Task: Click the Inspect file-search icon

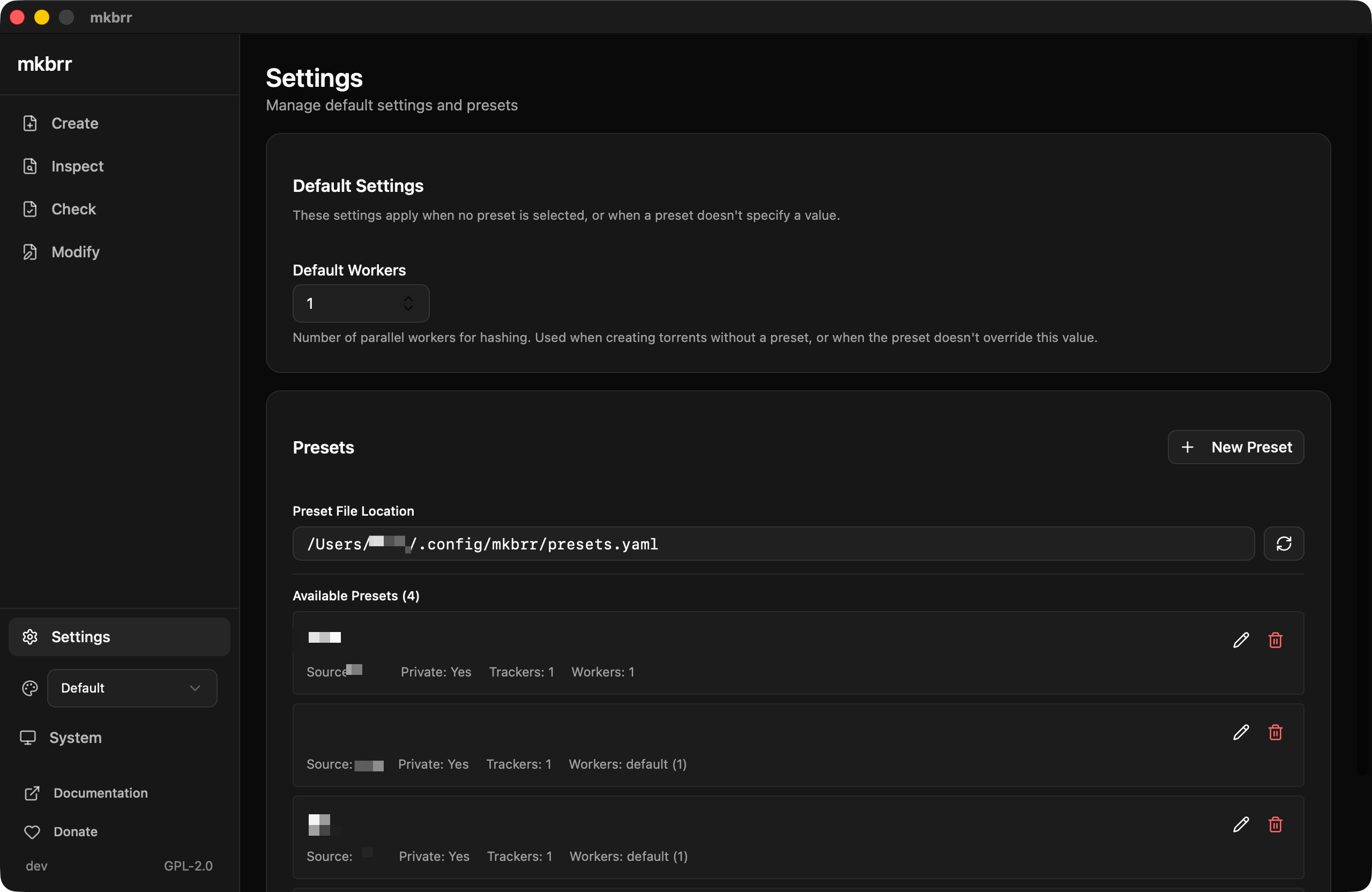Action: [x=30, y=166]
